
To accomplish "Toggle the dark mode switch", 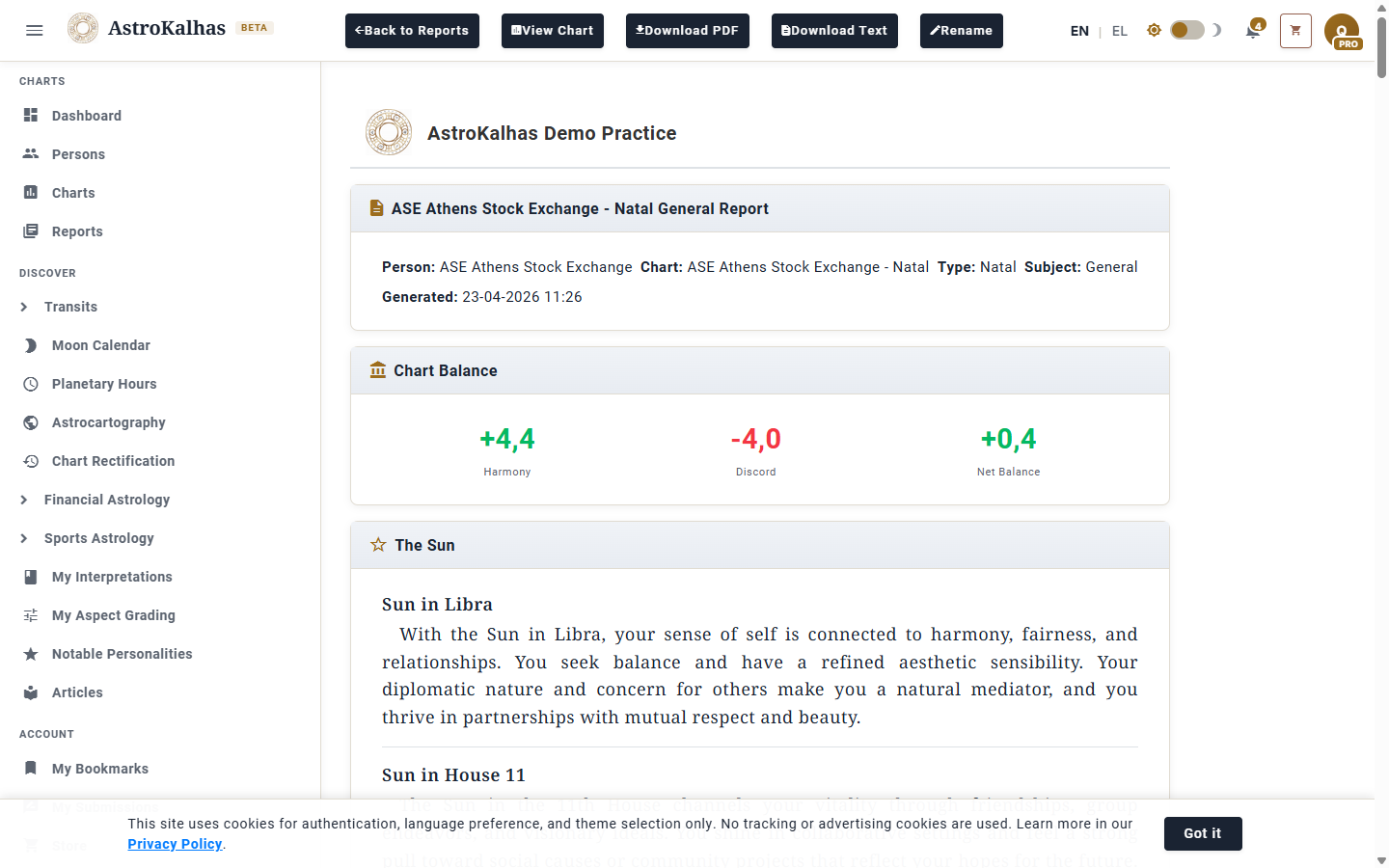I will [x=1186, y=30].
